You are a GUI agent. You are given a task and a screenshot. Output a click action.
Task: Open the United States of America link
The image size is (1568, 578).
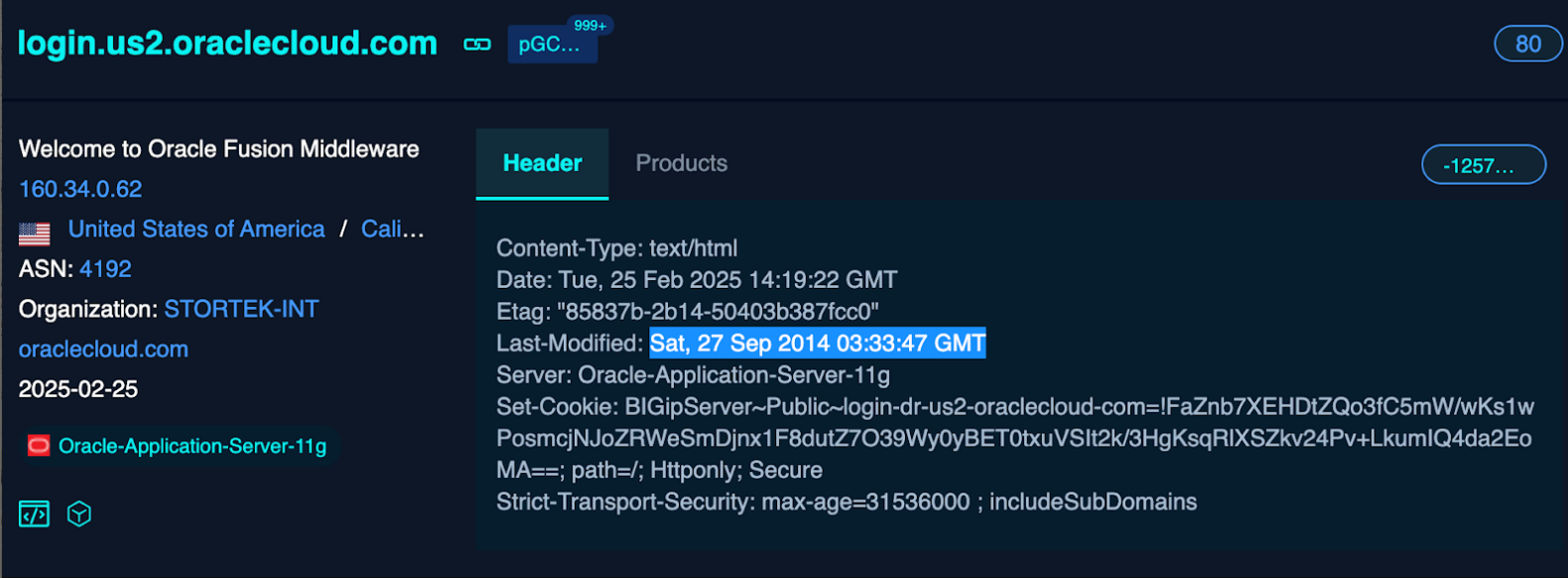click(196, 229)
